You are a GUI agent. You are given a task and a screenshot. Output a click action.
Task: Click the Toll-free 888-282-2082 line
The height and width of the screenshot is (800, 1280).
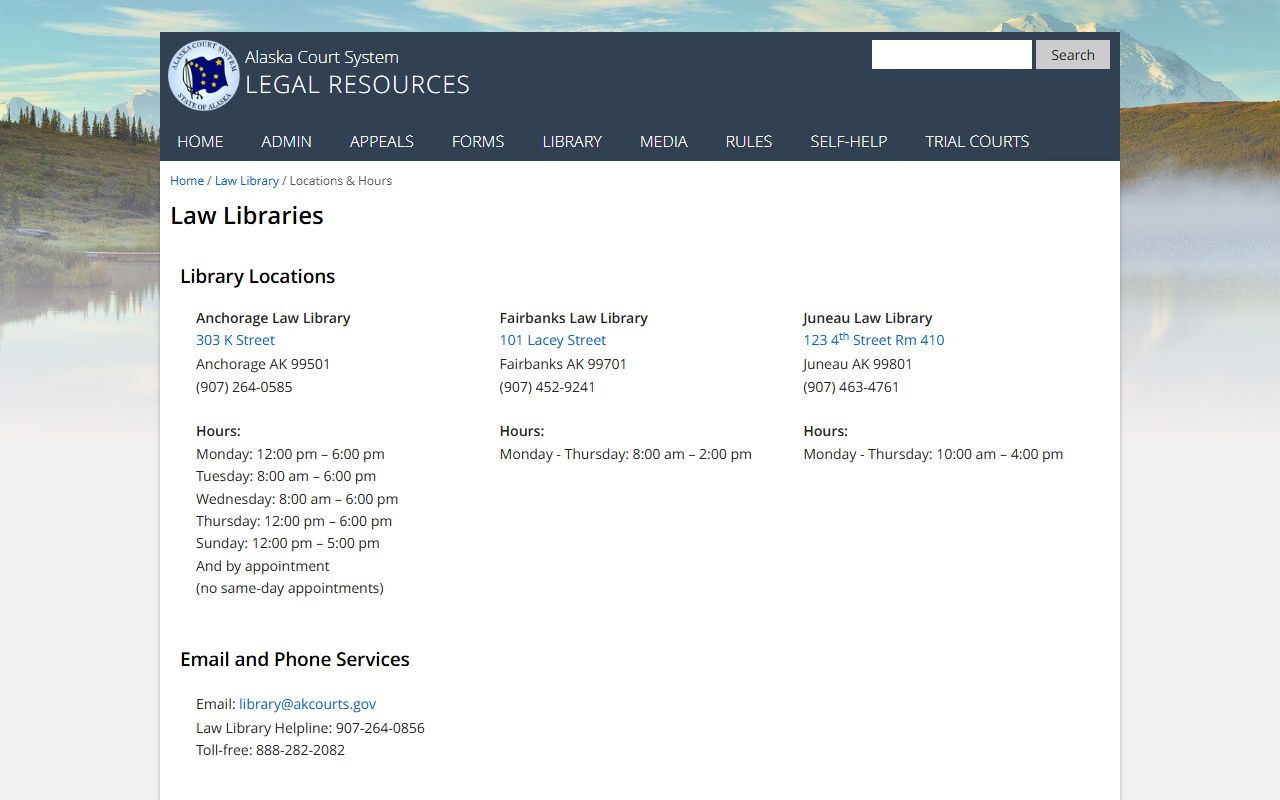[270, 750]
